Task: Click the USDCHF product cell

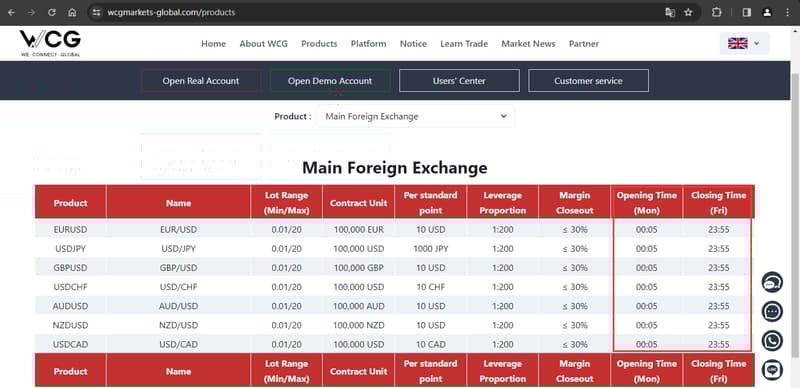Action: [70, 287]
